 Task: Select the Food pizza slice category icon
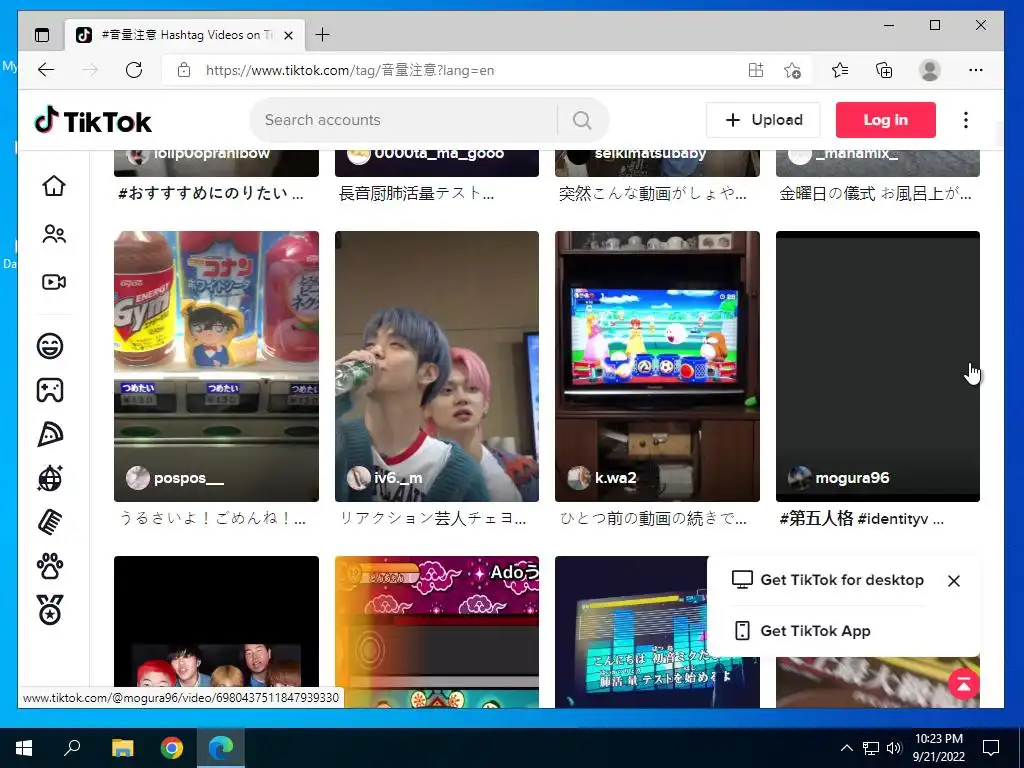coord(50,434)
